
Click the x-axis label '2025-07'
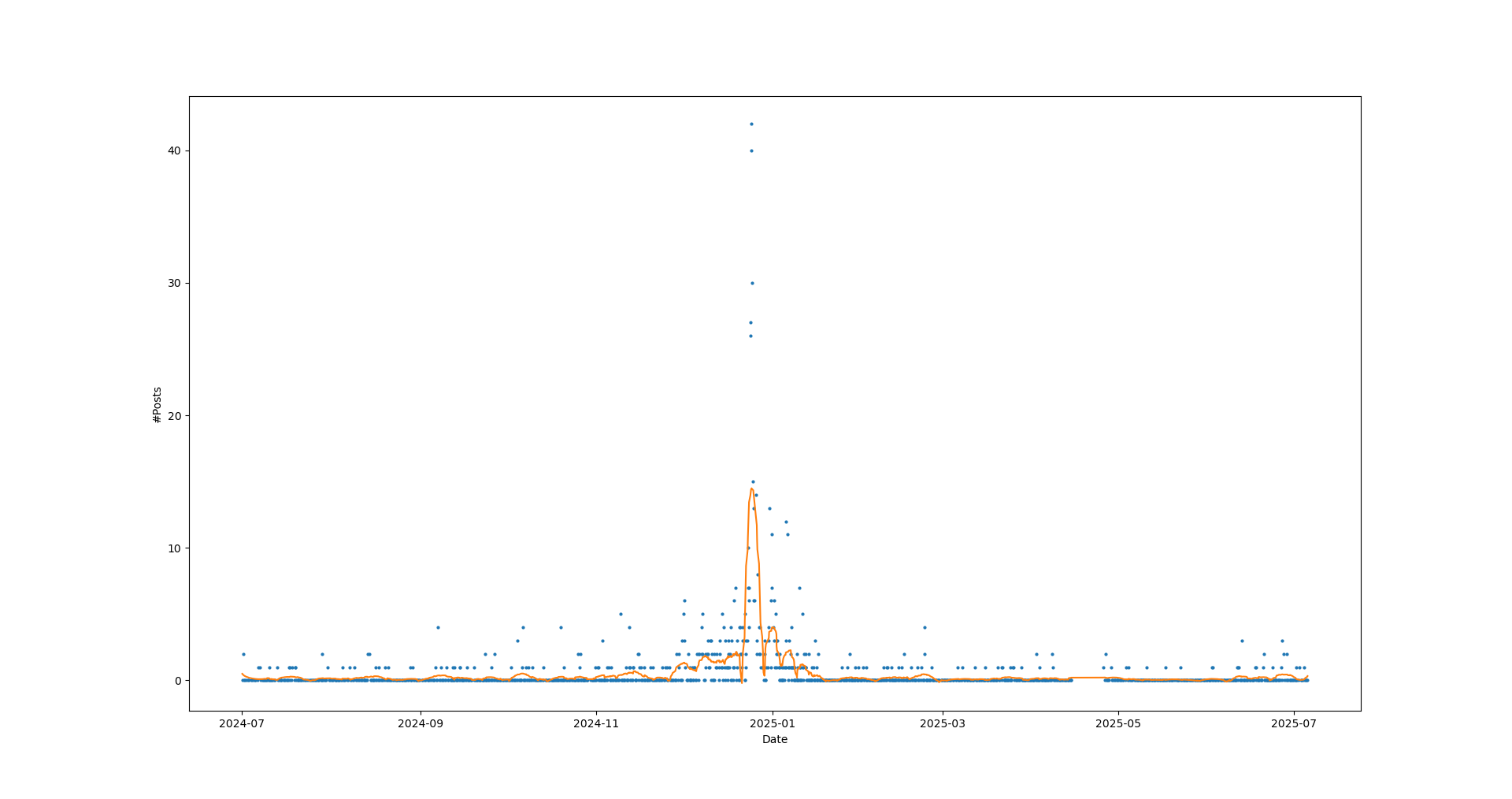[x=1294, y=723]
